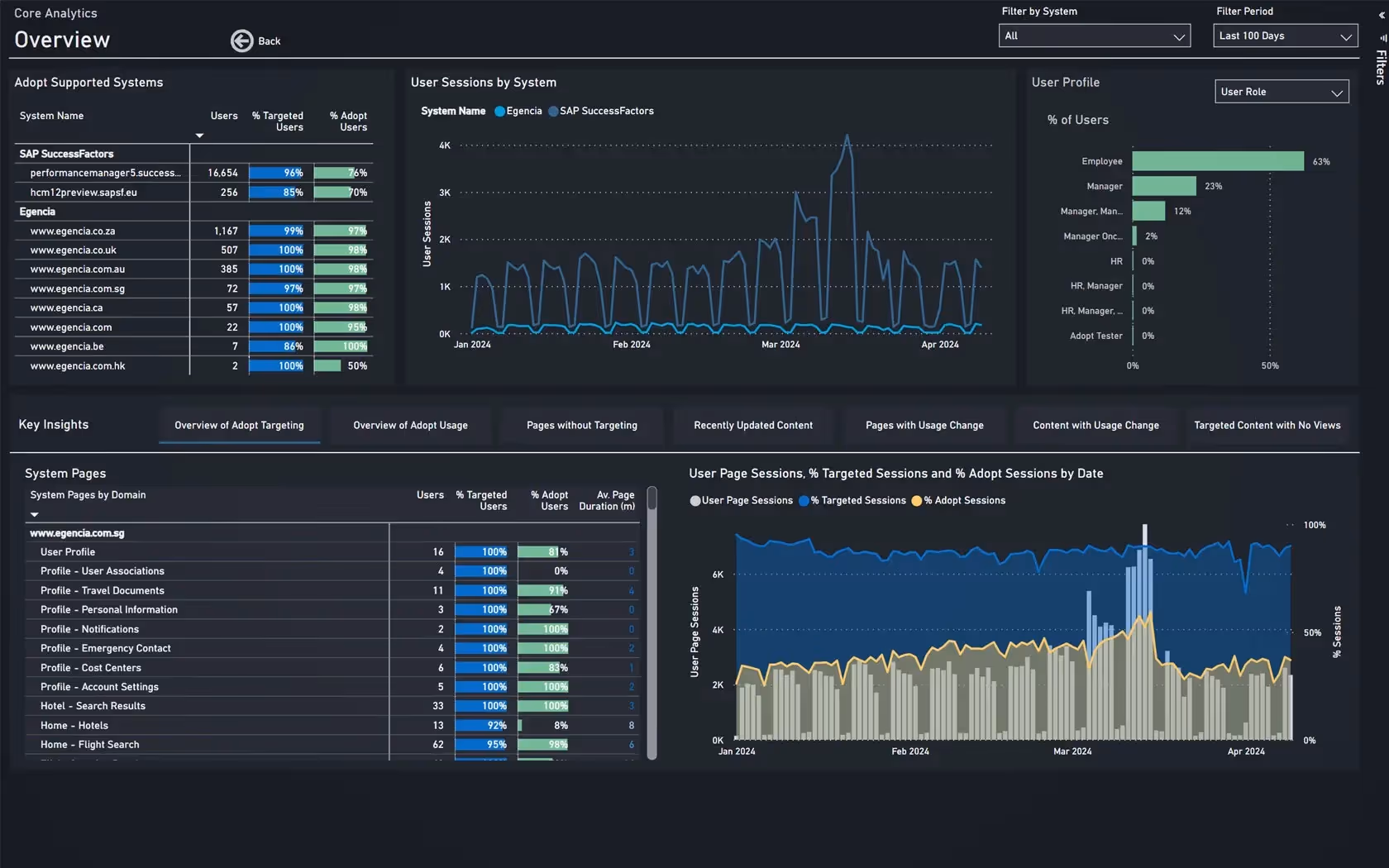This screenshot has height=868, width=1389.
Task: Click Profile - User Associations row
Action: pos(333,571)
